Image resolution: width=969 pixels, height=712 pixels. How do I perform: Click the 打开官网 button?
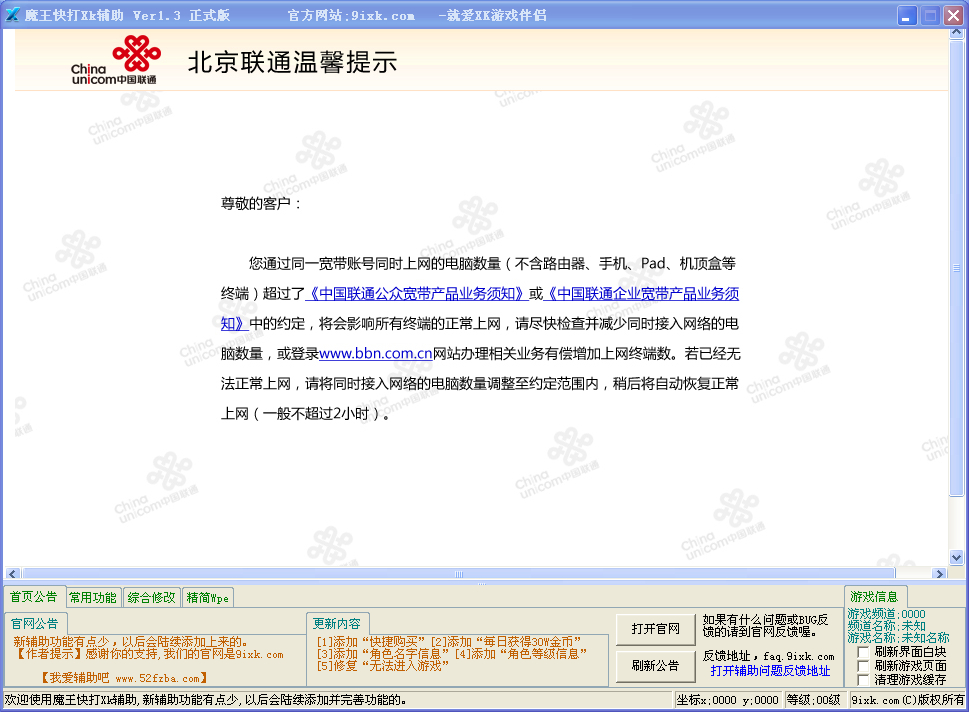point(655,629)
